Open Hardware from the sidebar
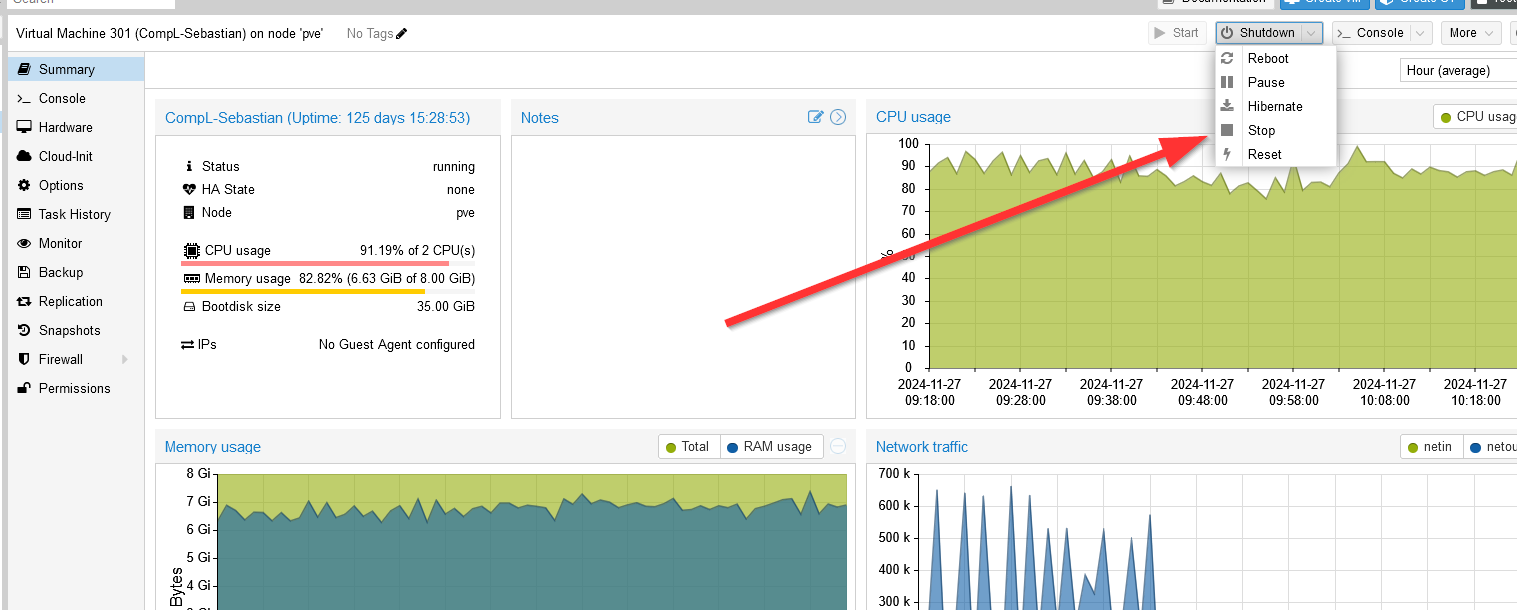 (65, 127)
